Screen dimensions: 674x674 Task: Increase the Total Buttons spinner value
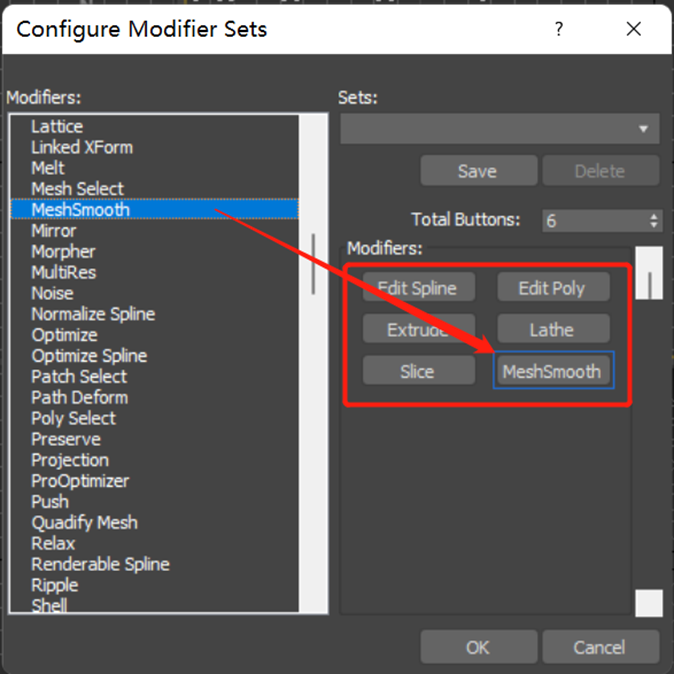654,216
